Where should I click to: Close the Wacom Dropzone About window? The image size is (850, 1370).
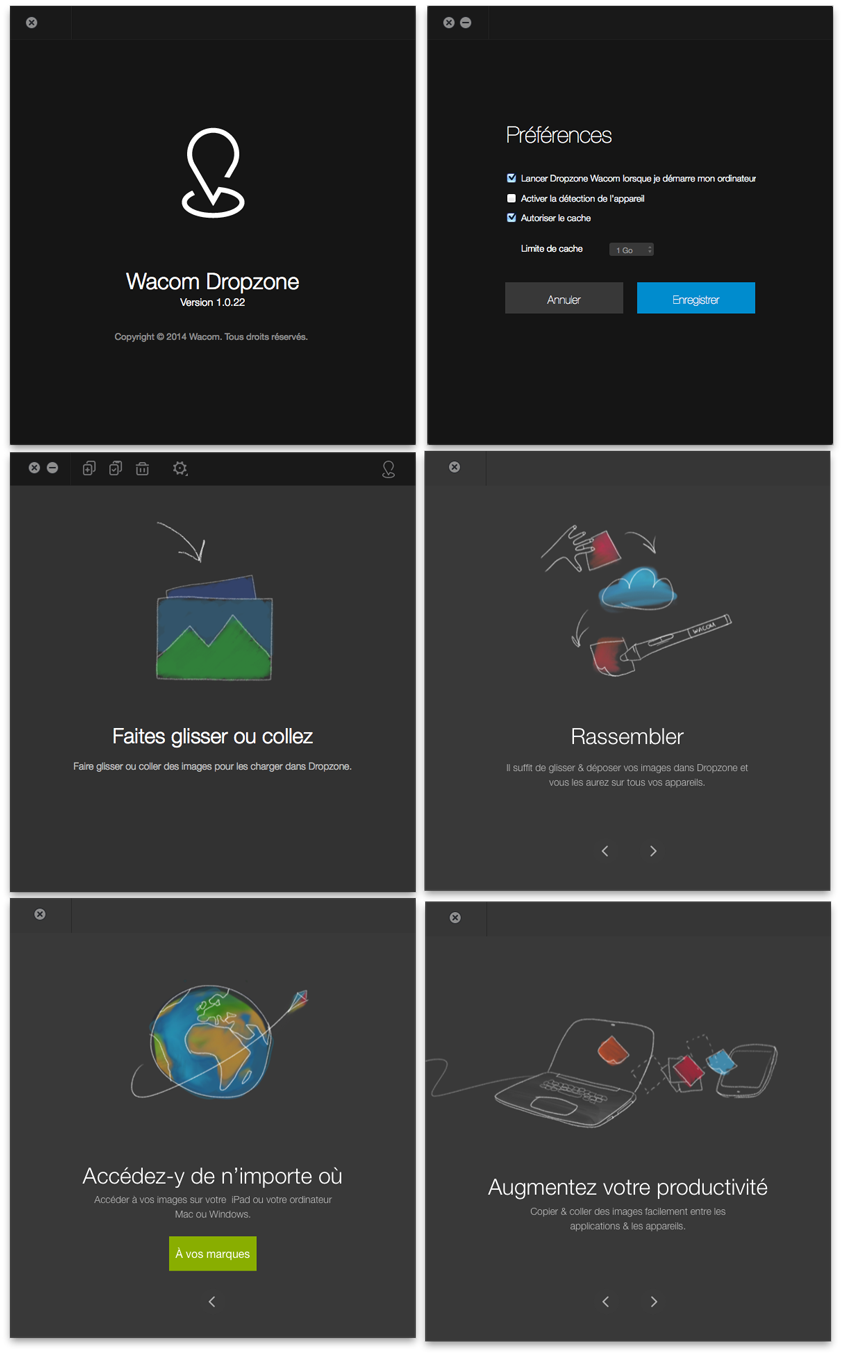tap(32, 22)
